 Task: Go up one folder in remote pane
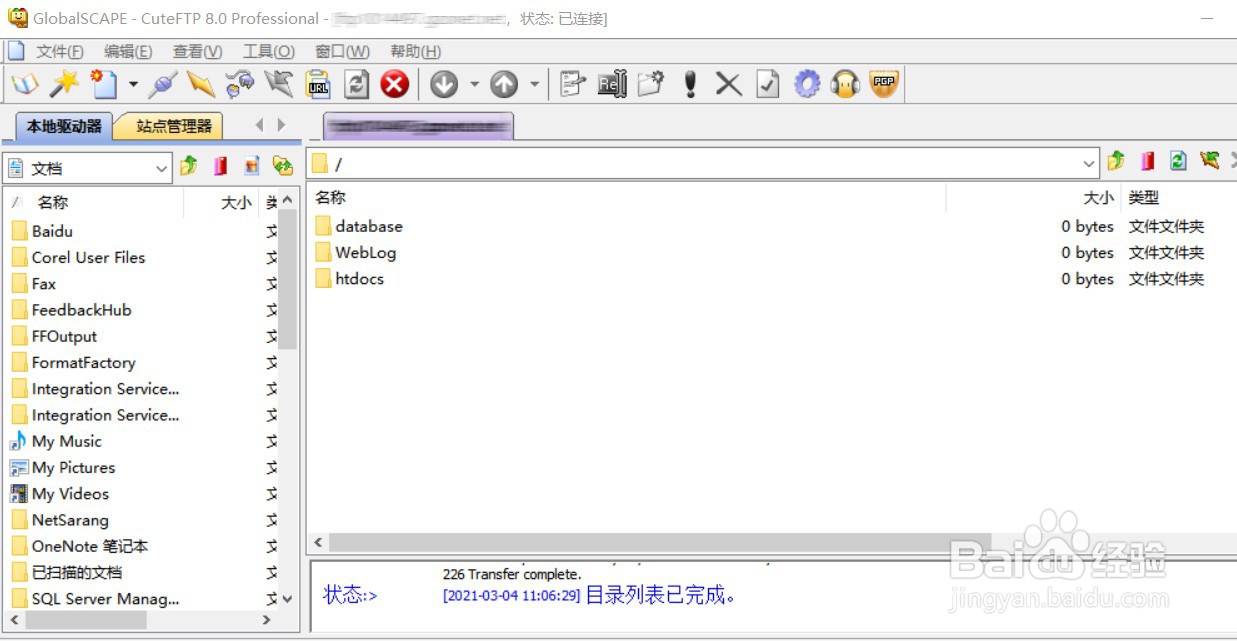point(1116,160)
